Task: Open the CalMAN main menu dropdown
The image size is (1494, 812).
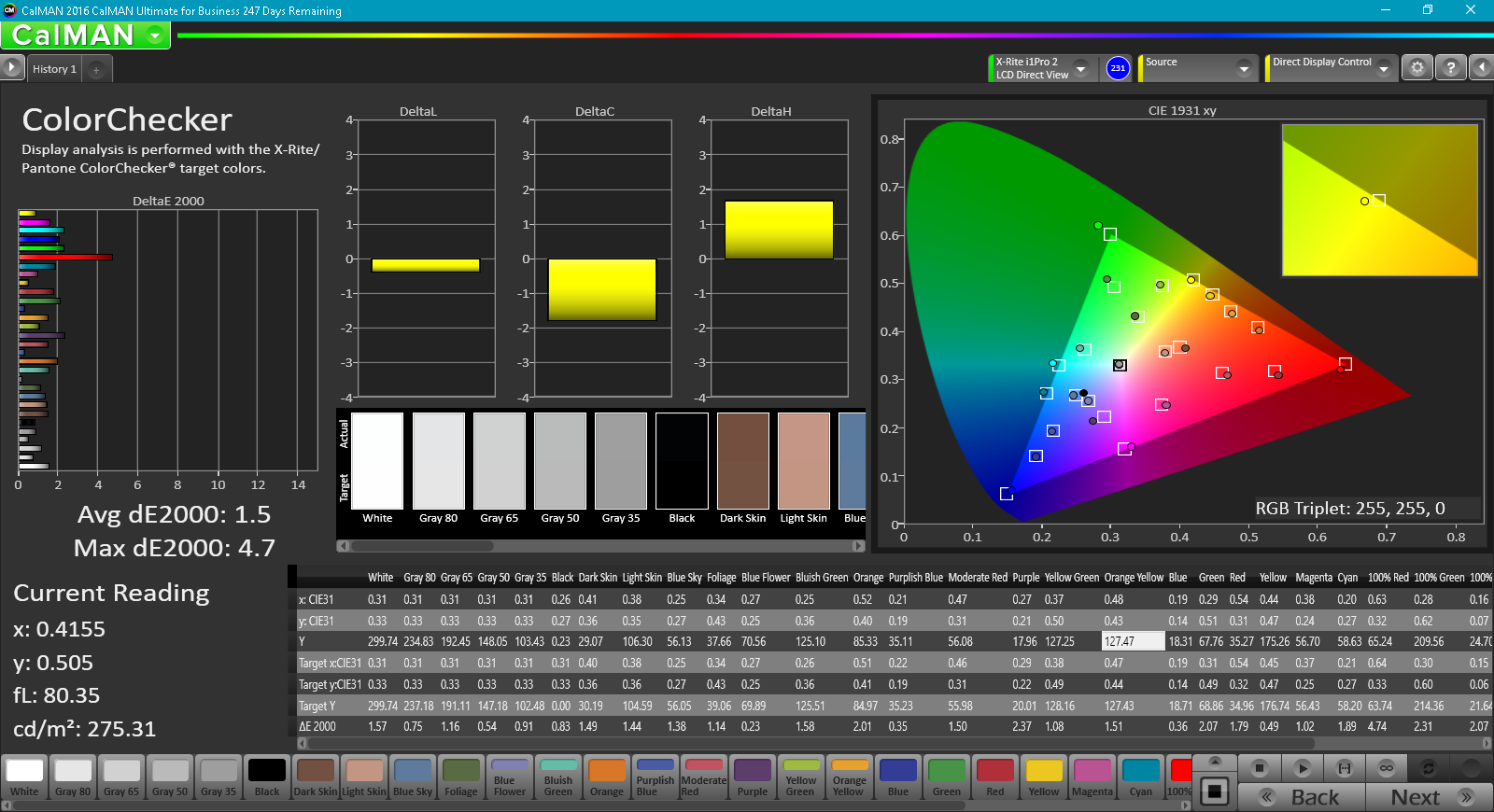Action: pos(155,35)
